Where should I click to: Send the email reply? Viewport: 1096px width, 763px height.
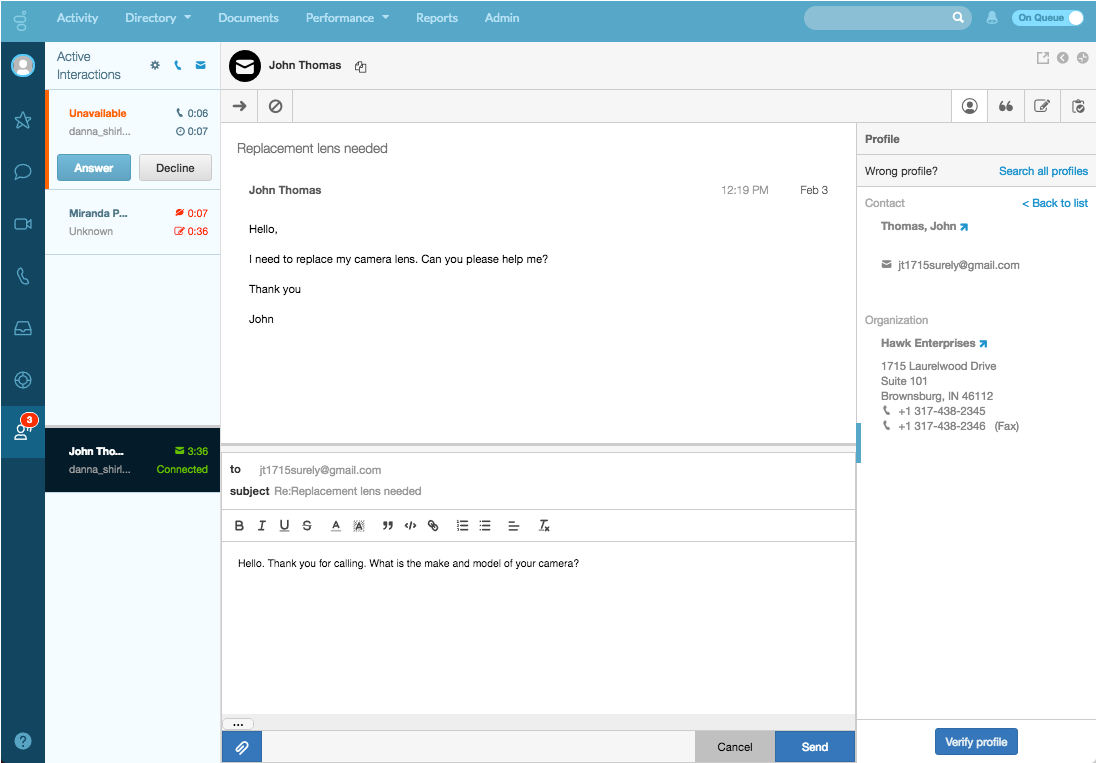tap(814, 747)
